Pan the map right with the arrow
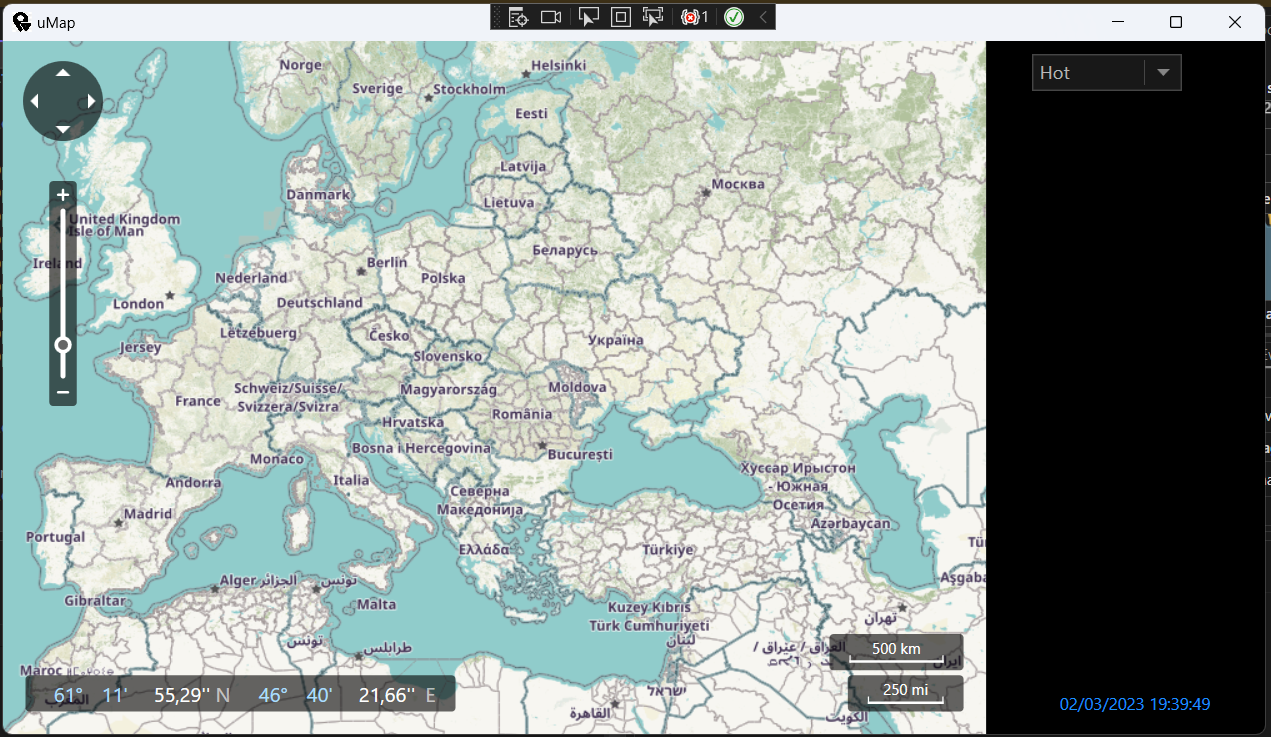 pos(92,101)
